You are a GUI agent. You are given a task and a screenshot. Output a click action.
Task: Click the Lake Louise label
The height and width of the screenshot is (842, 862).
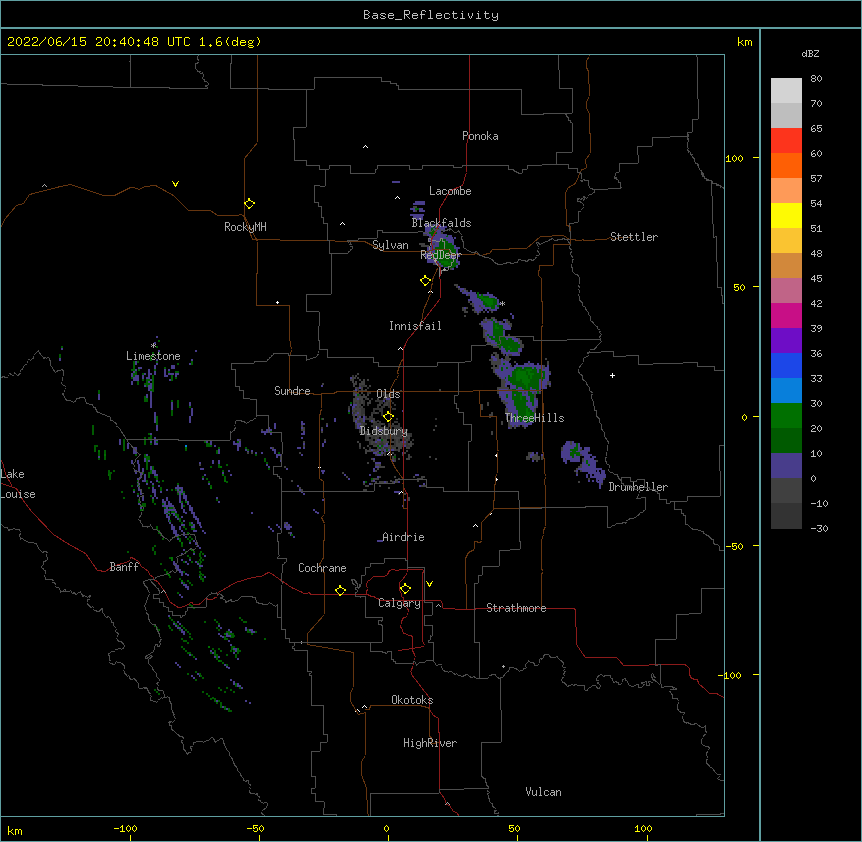16,484
